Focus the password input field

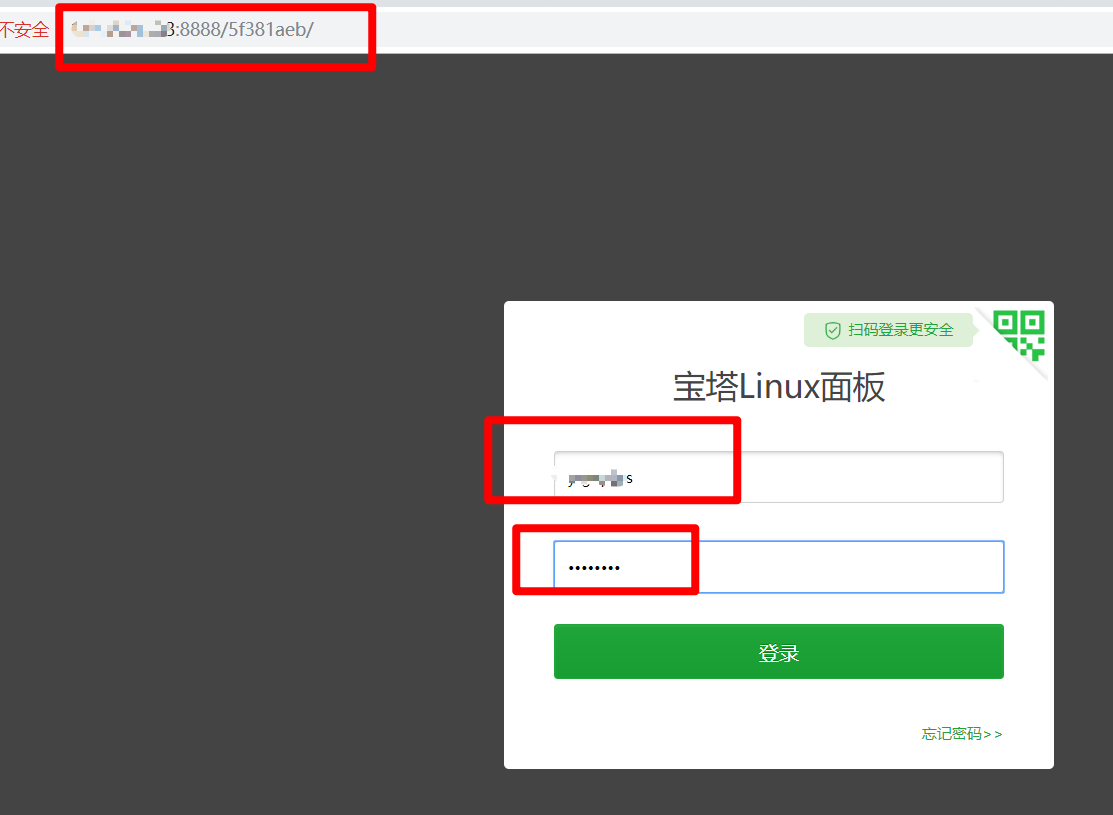pos(779,567)
